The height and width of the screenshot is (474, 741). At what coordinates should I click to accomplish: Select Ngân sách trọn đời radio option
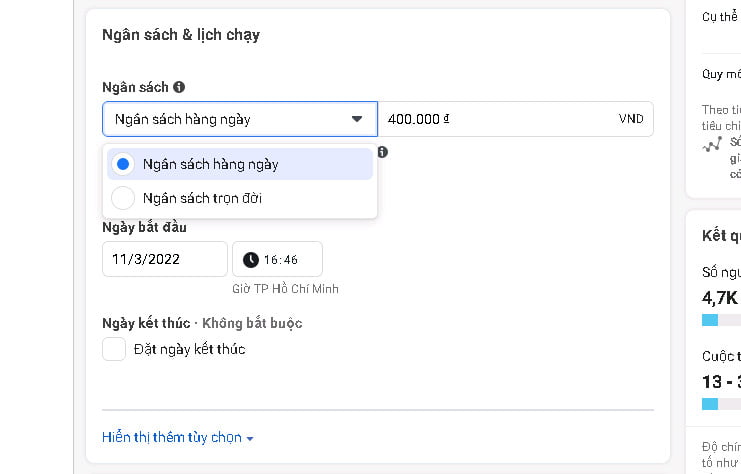(240, 198)
